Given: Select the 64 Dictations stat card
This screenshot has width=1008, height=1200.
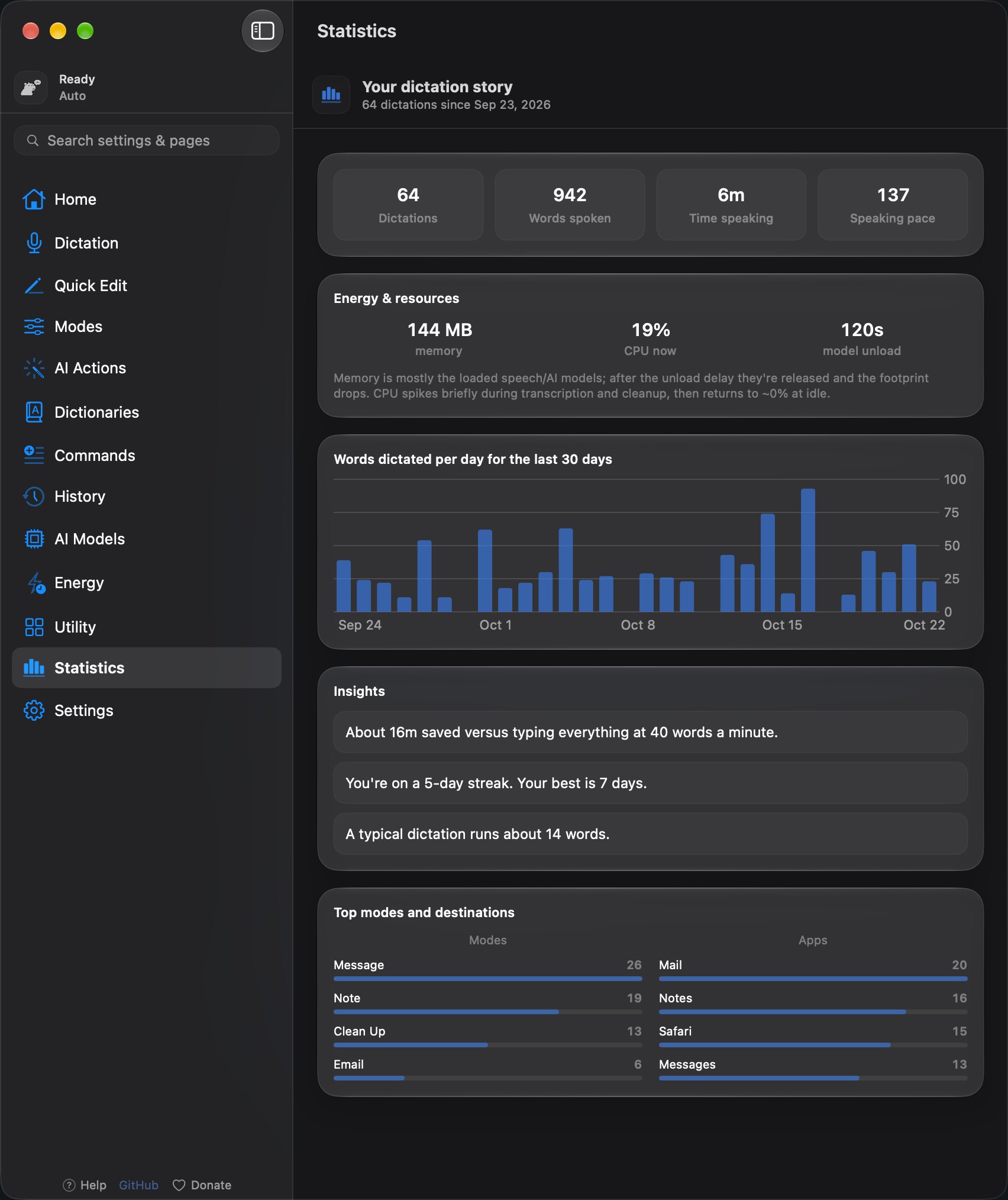Looking at the screenshot, I should (408, 205).
